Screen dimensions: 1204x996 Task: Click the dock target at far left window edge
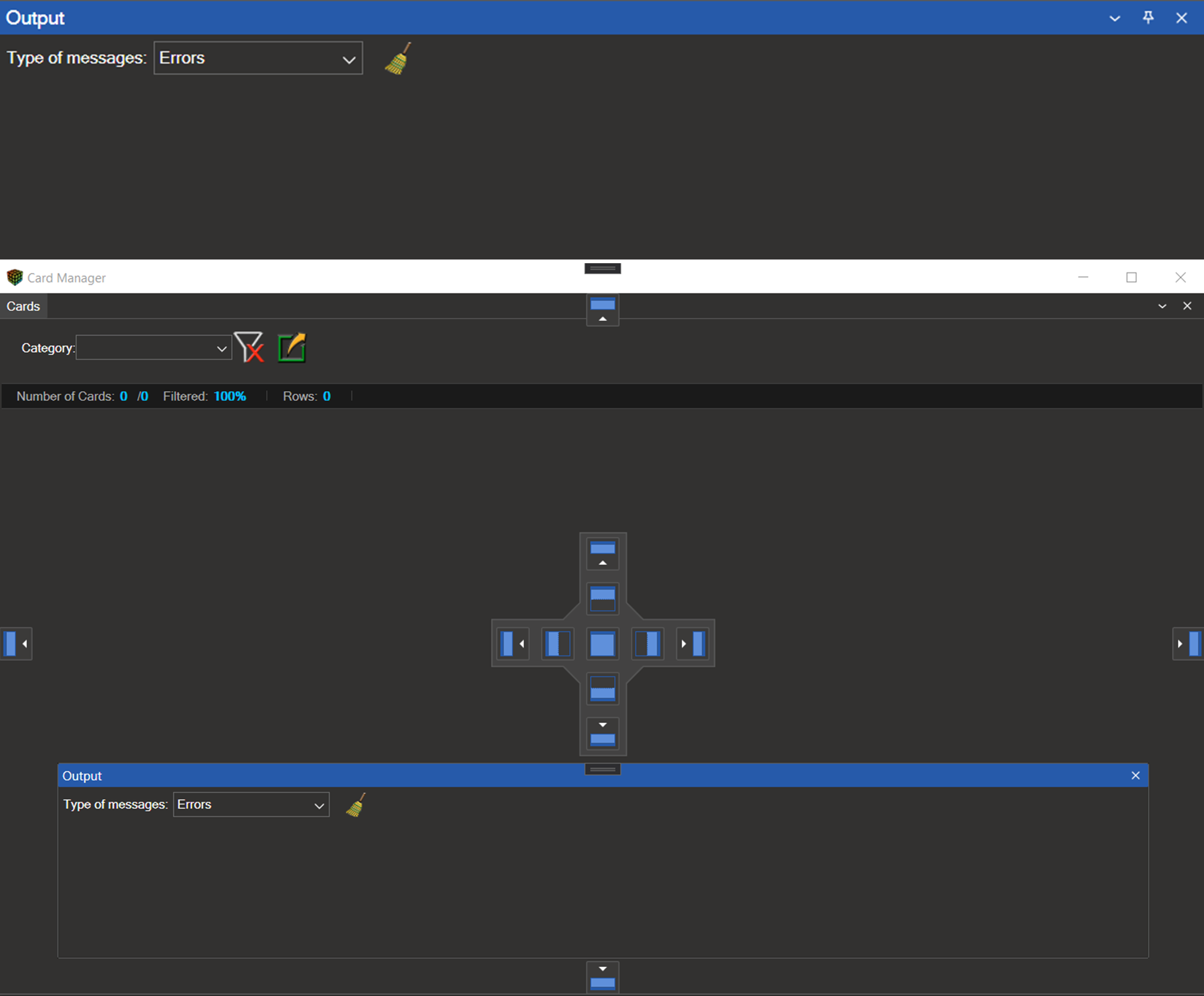click(x=16, y=644)
